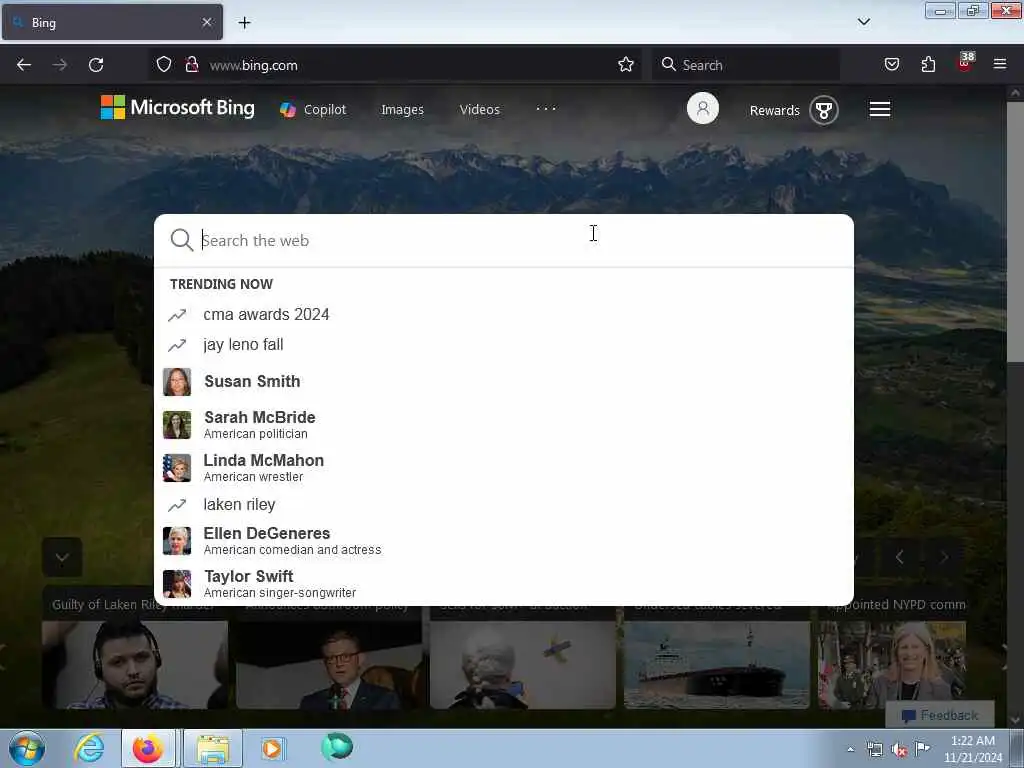The height and width of the screenshot is (768, 1024).
Task: Open the Windows Start menu
Action: (27, 748)
